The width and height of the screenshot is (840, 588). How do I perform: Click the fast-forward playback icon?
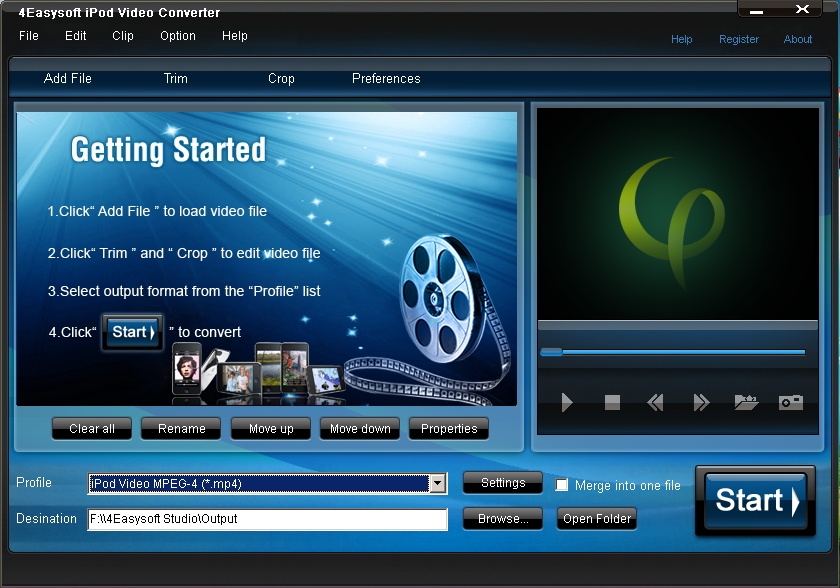coord(701,402)
